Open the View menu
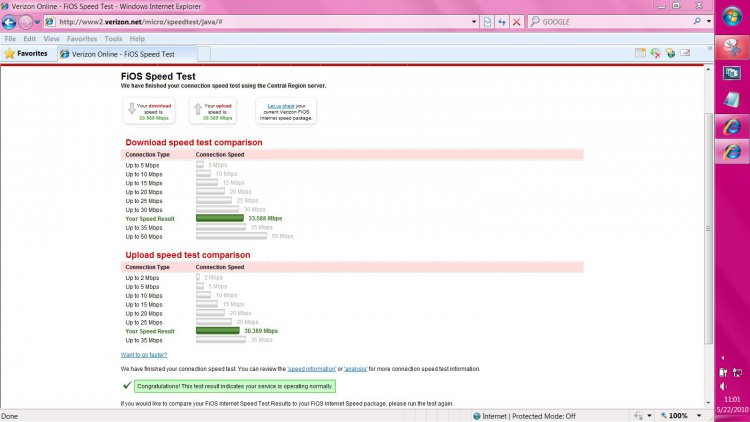 [x=51, y=39]
